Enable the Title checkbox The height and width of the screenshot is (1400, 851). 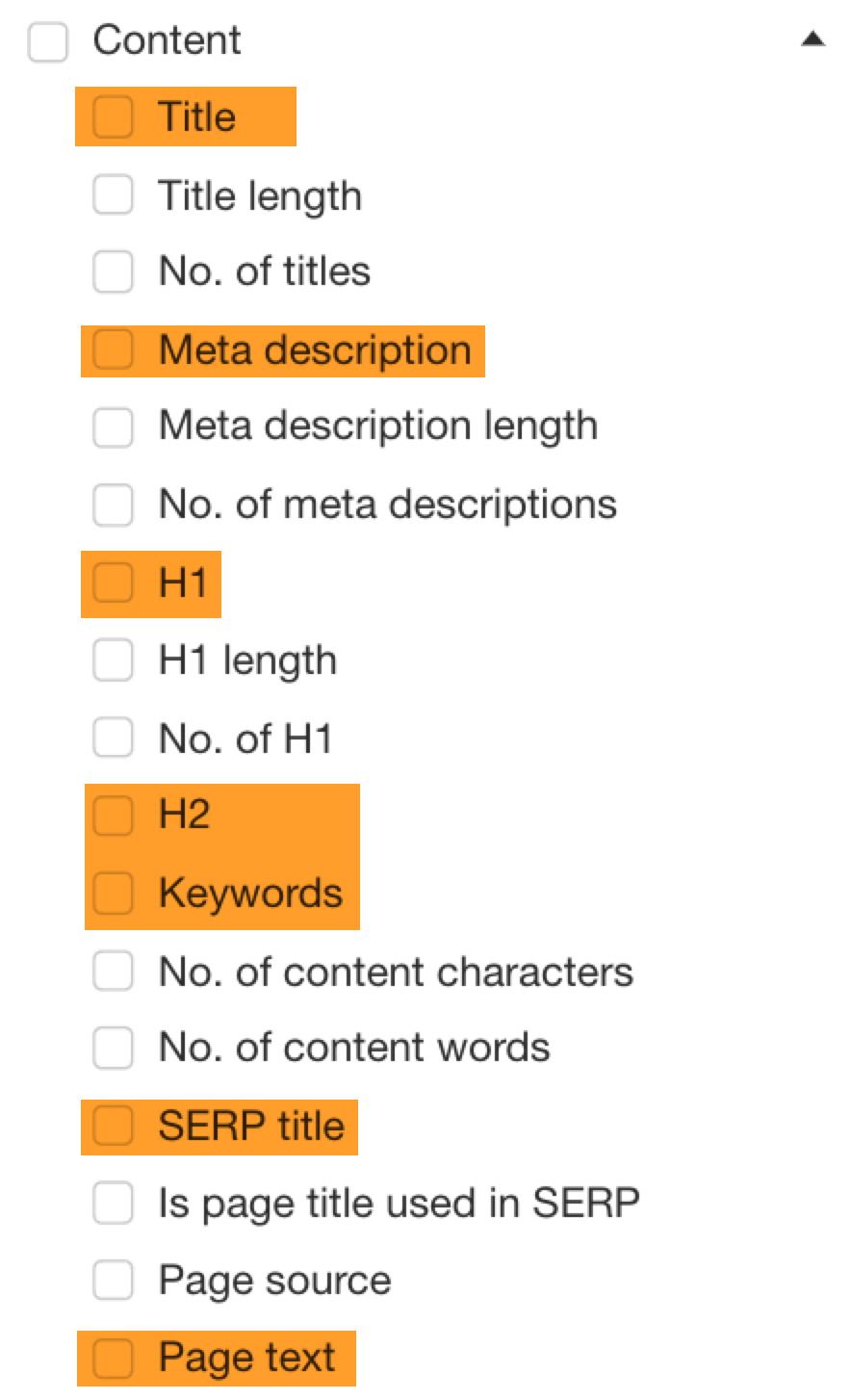pyautogui.click(x=113, y=117)
